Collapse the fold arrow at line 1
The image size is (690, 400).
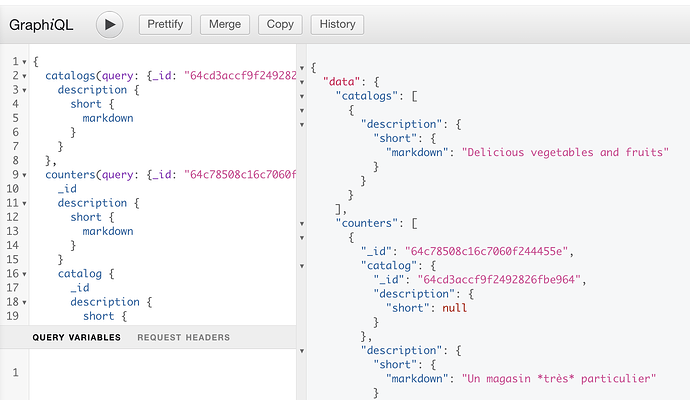click(x=22, y=62)
